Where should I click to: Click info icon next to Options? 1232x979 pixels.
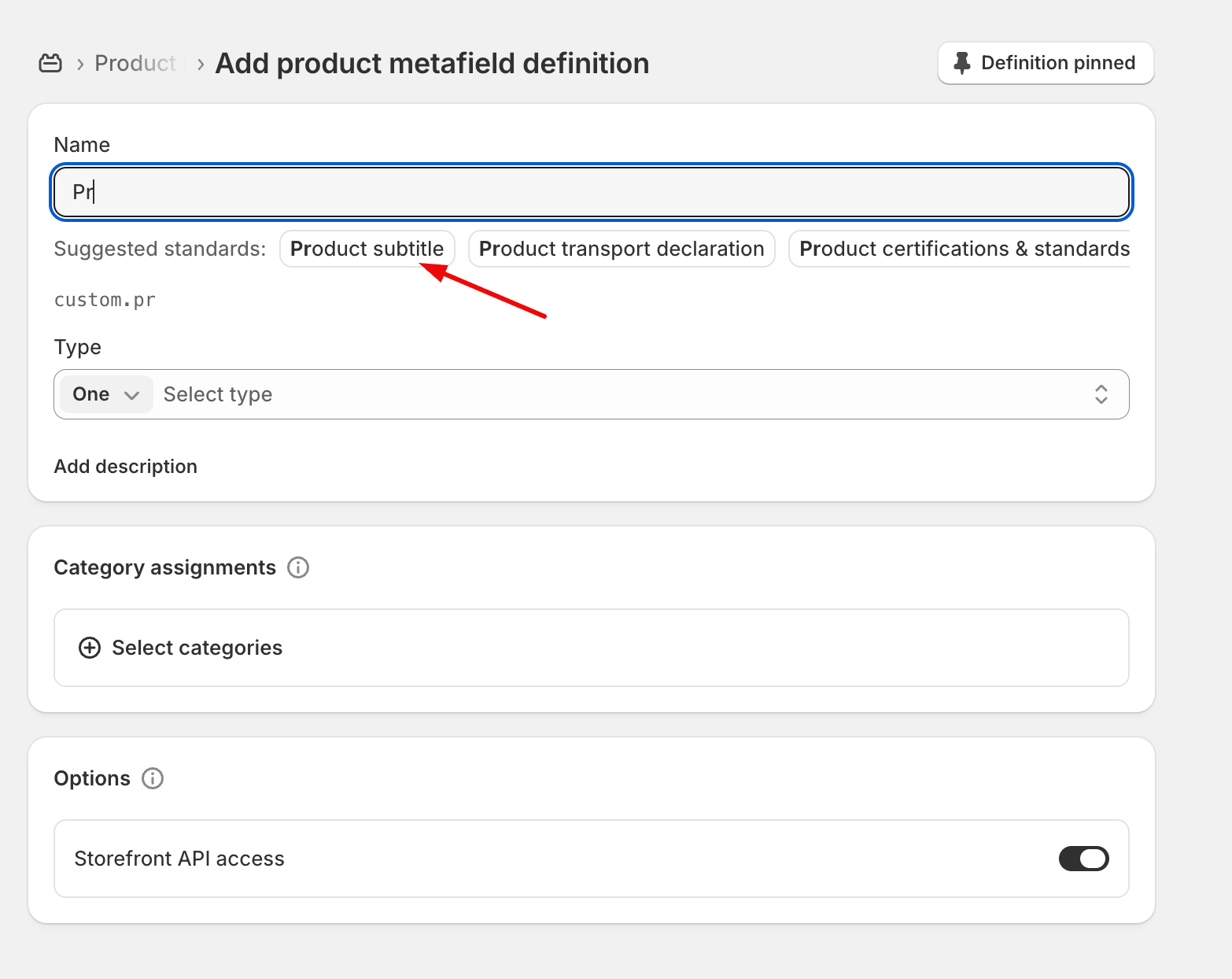[153, 778]
